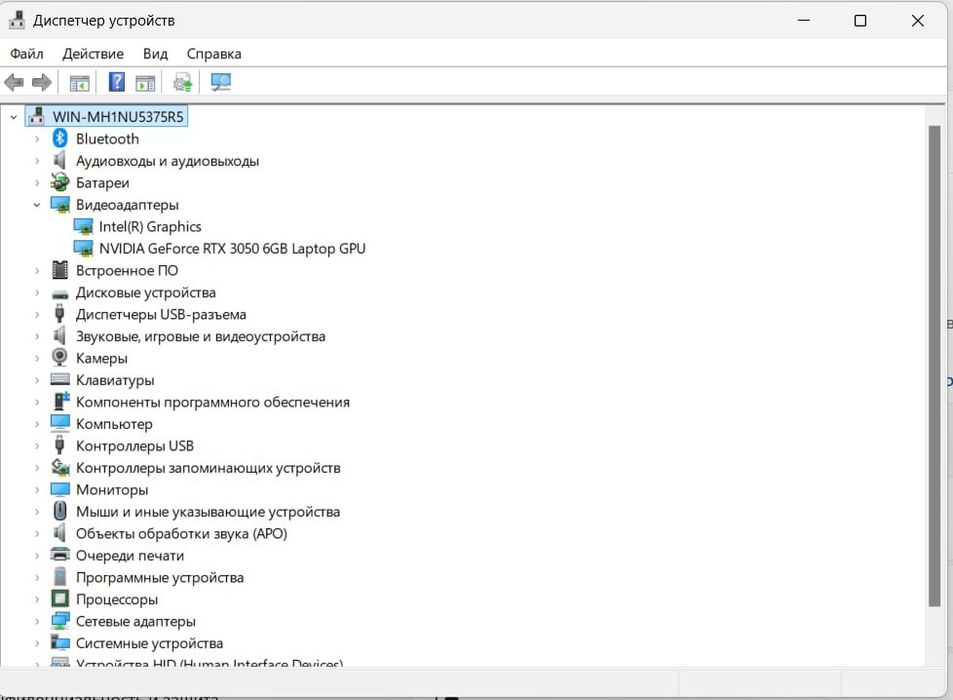
Task: Click the Компоненты программного обеспечения icon
Action: [61, 401]
